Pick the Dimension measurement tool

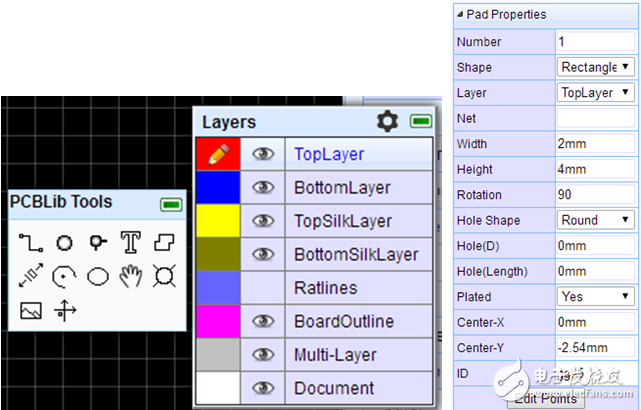(31, 277)
